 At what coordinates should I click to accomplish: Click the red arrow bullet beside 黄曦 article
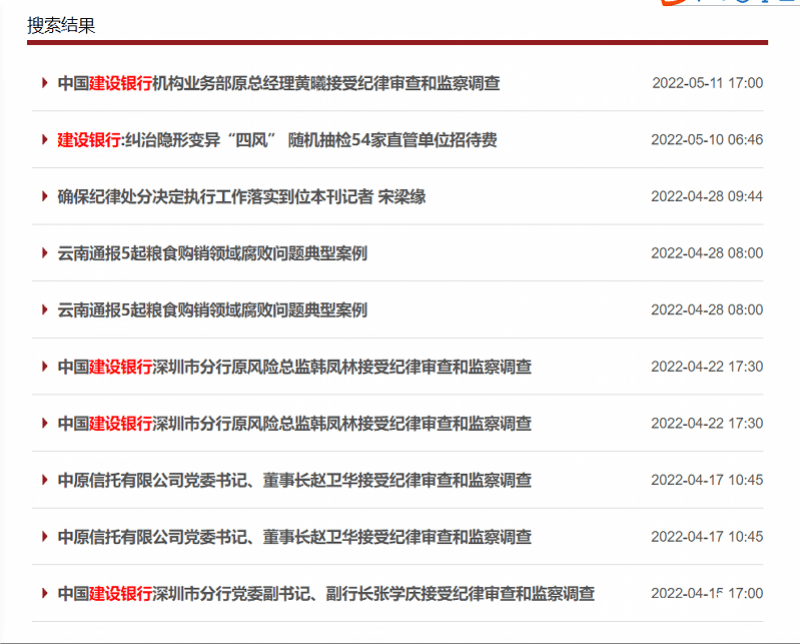pyautogui.click(x=45, y=83)
